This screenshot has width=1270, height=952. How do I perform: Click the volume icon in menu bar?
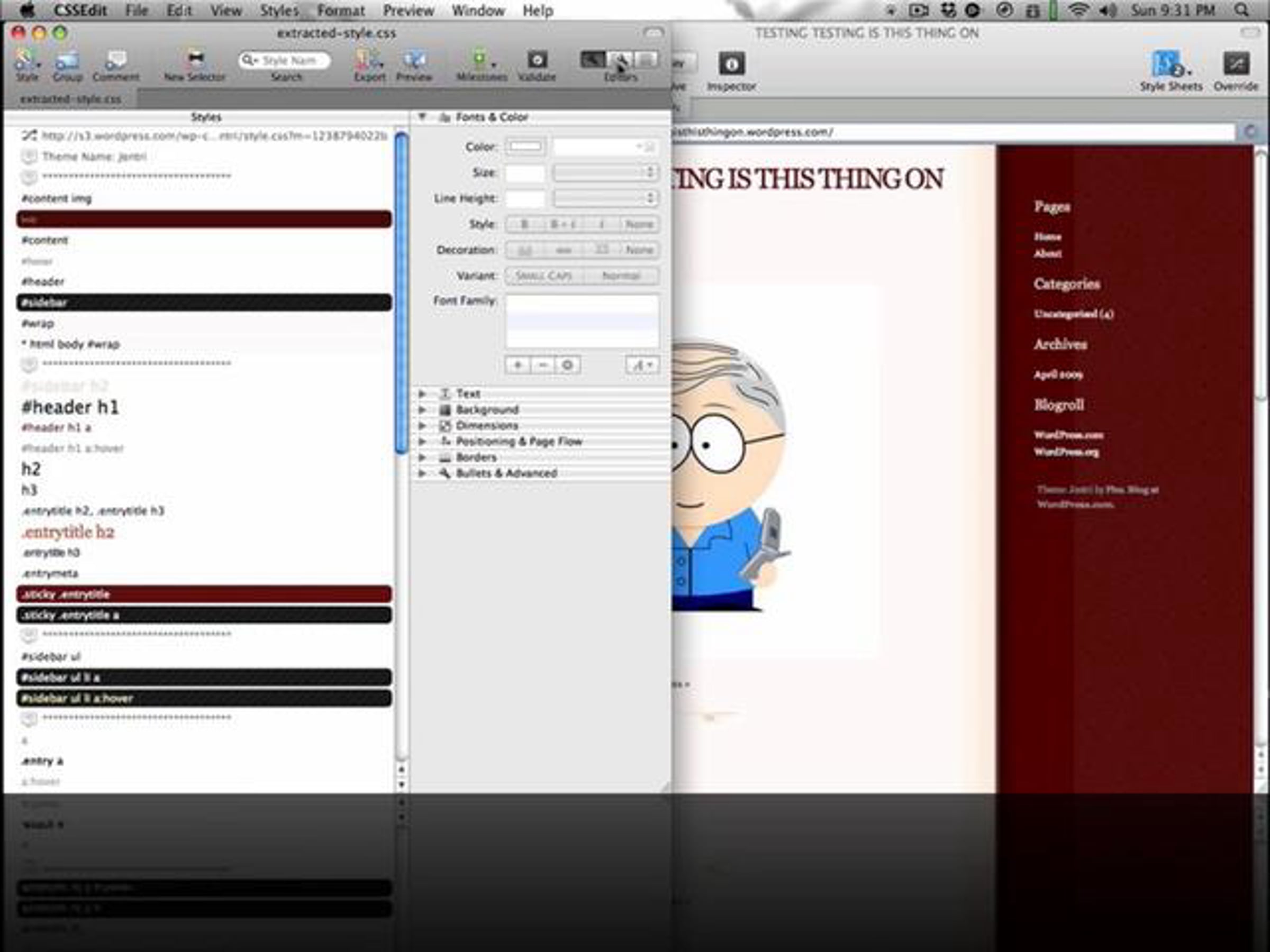1108,10
